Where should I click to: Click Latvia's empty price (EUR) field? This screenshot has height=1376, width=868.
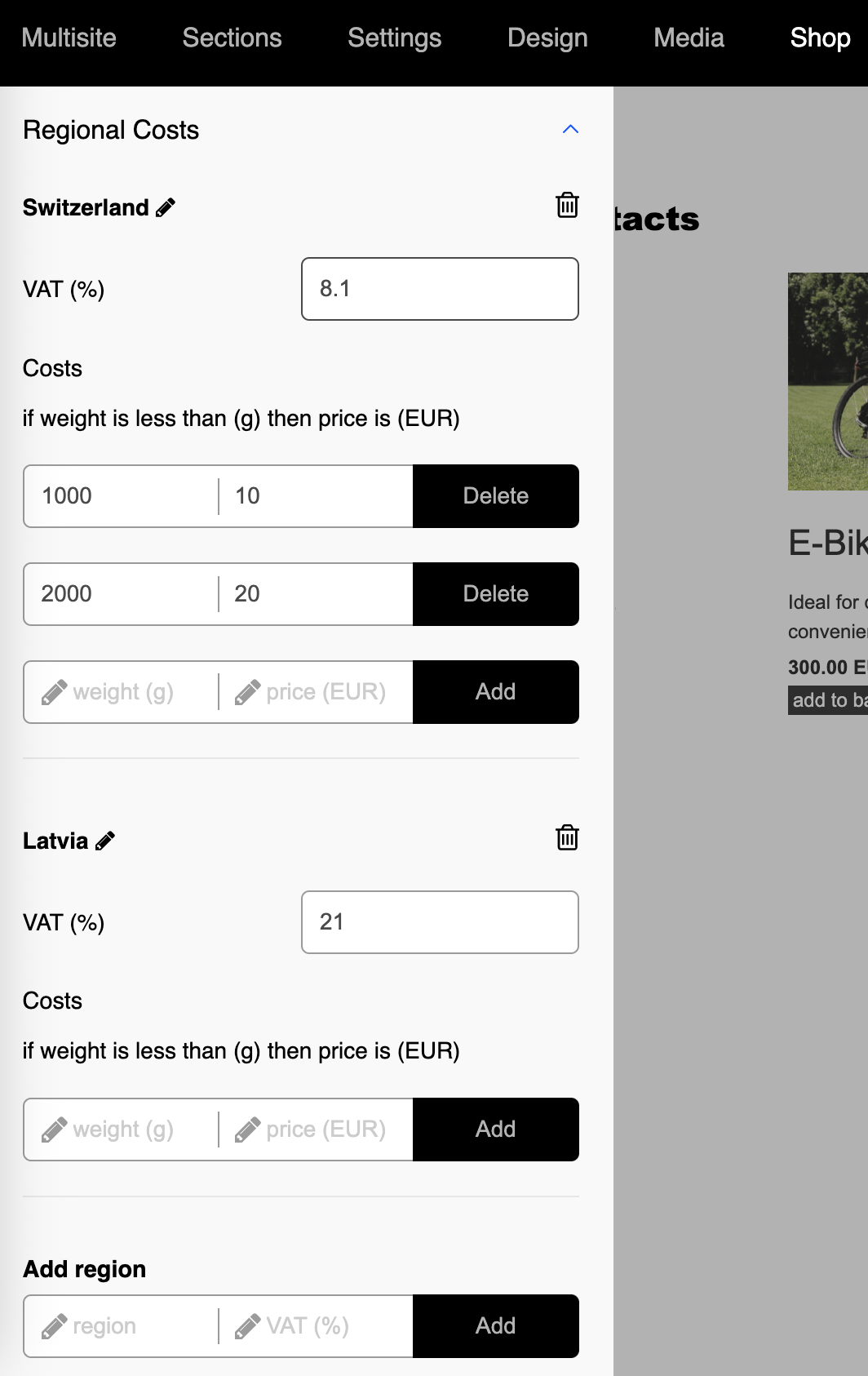[x=317, y=1130]
